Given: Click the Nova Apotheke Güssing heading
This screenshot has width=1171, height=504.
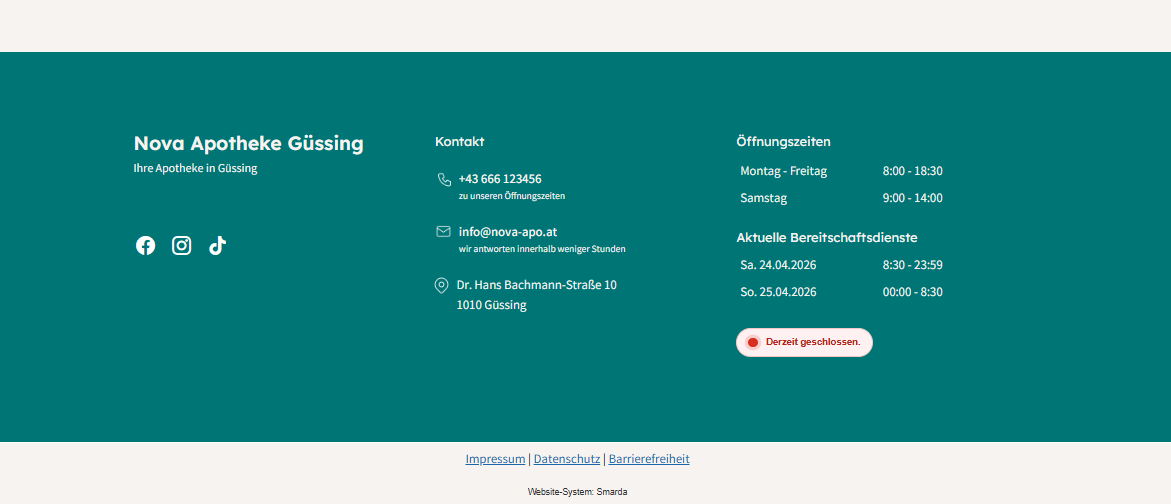Looking at the screenshot, I should click(x=249, y=143).
